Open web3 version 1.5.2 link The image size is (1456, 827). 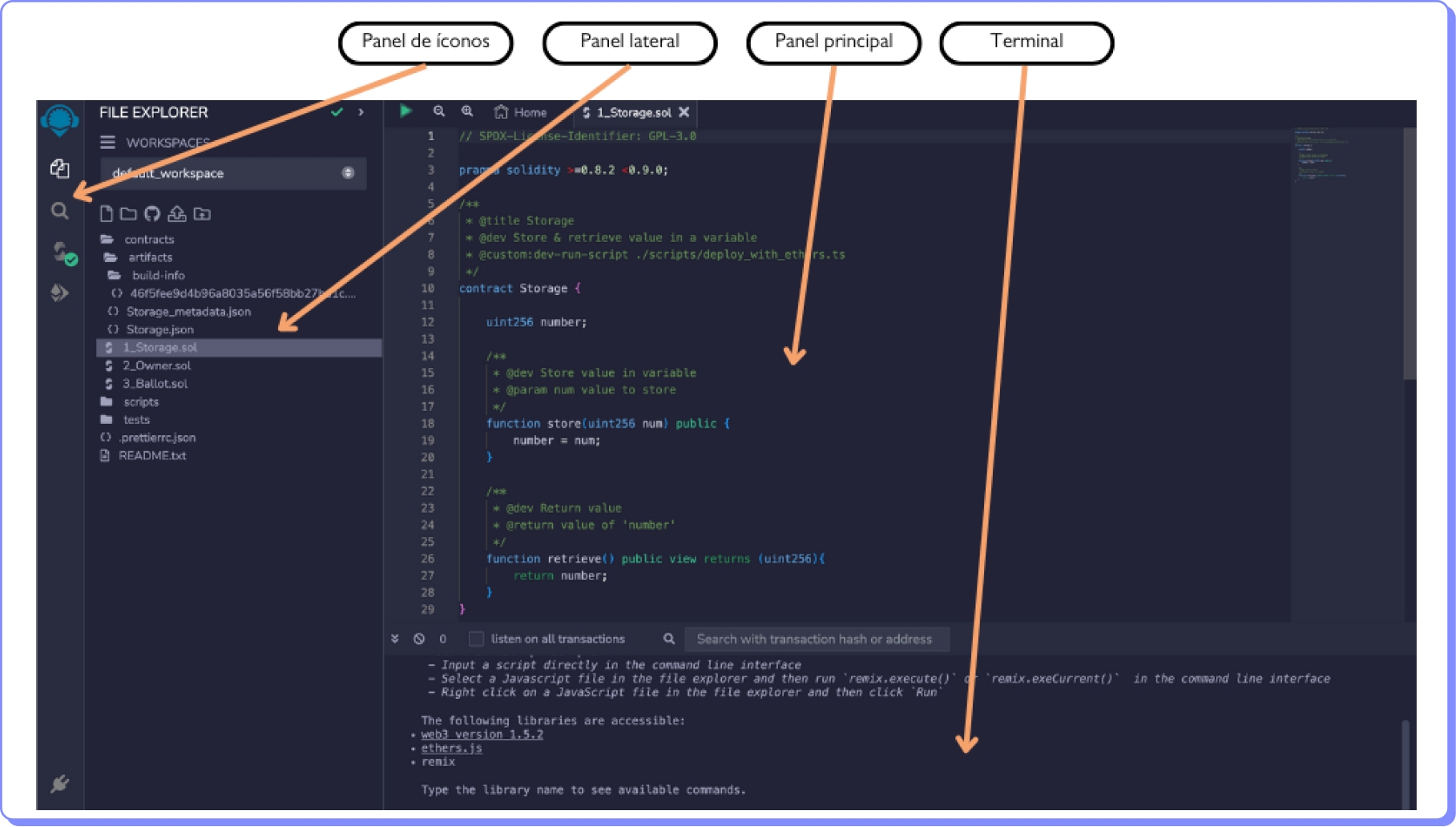482,735
